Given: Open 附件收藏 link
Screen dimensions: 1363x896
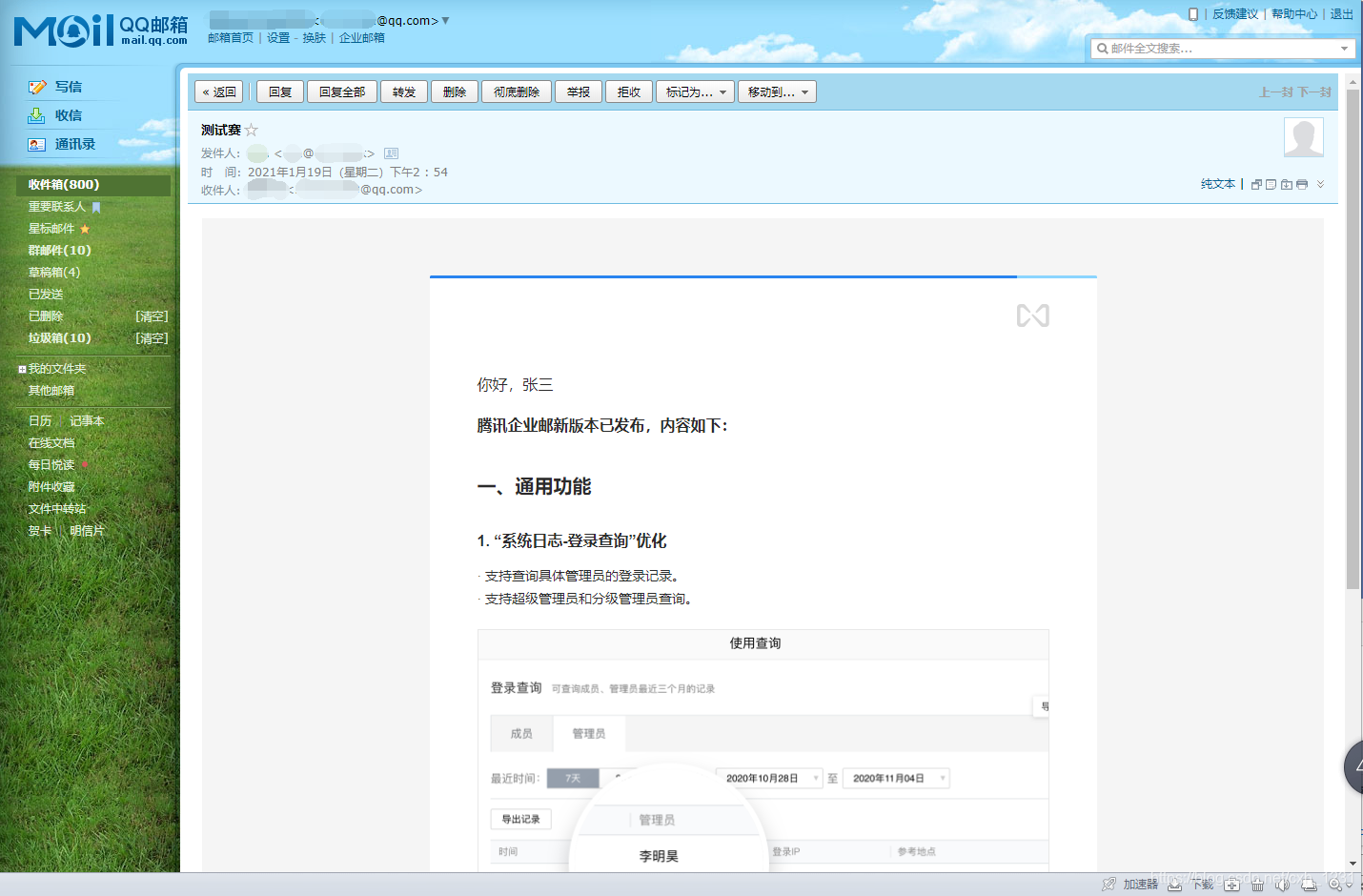Looking at the screenshot, I should (51, 487).
